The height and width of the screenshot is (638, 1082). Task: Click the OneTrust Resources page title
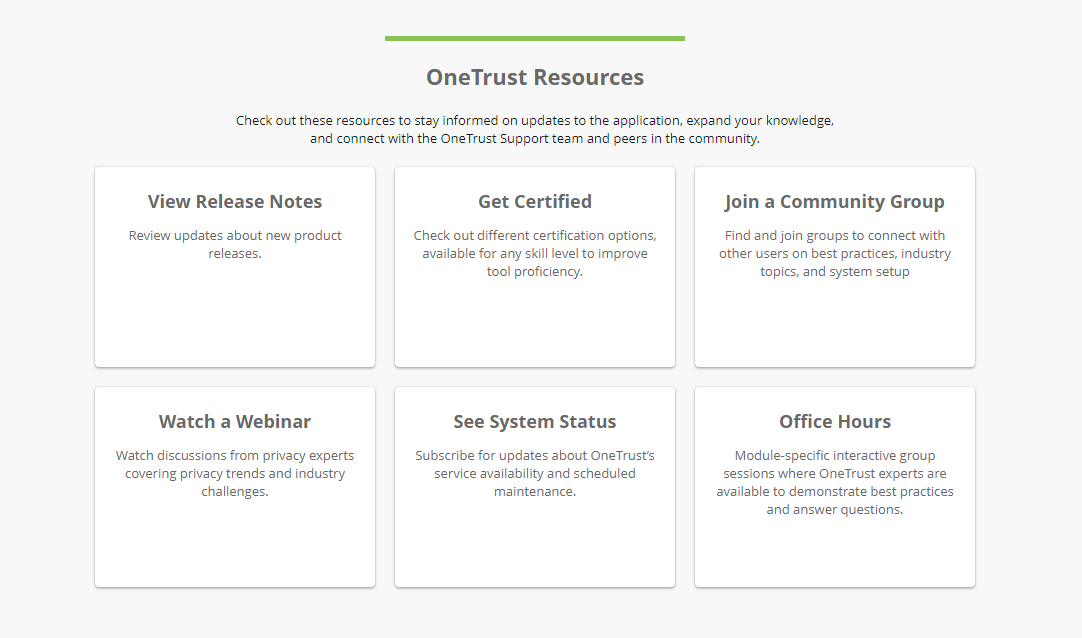click(534, 77)
